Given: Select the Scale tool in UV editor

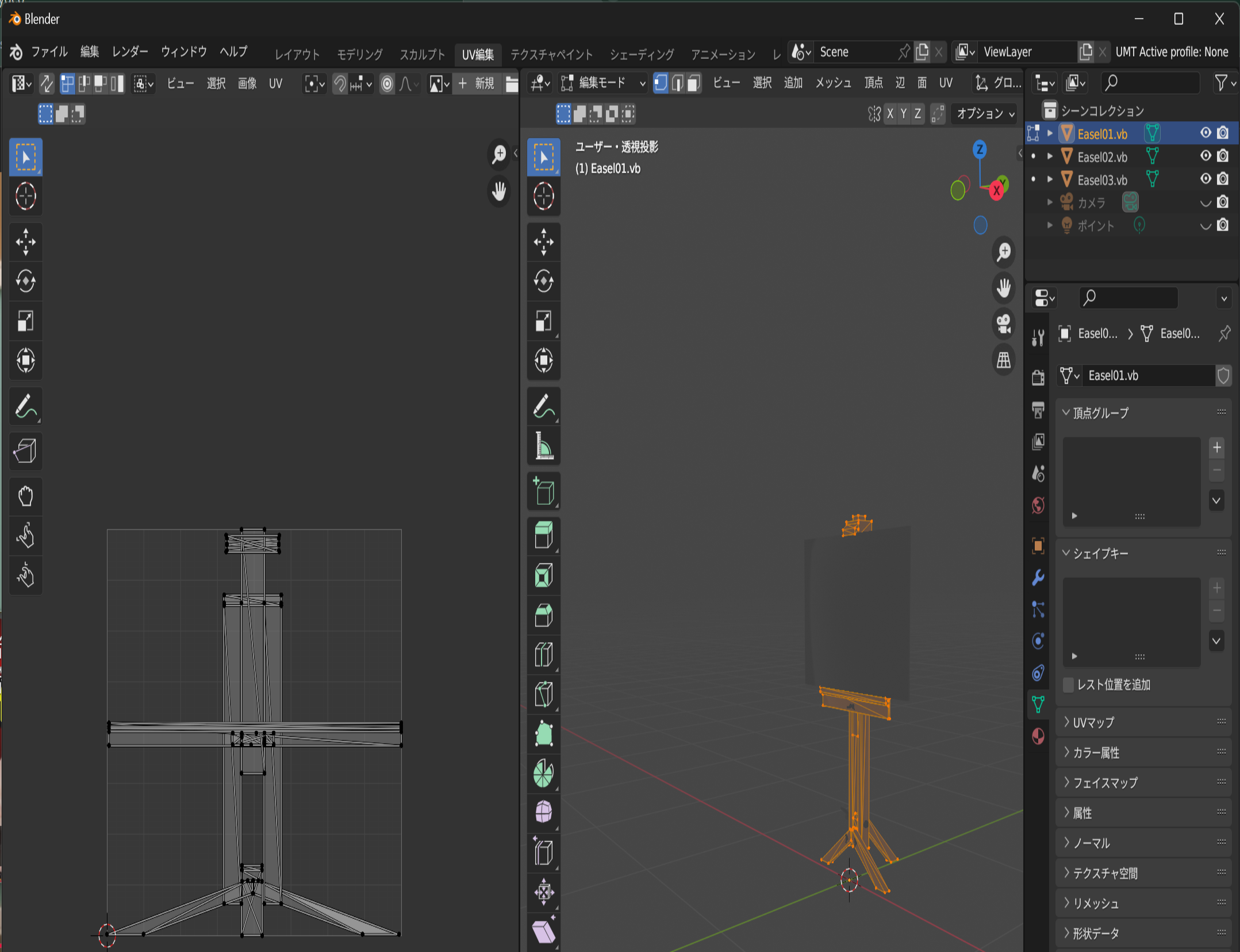Looking at the screenshot, I should coord(26,321).
